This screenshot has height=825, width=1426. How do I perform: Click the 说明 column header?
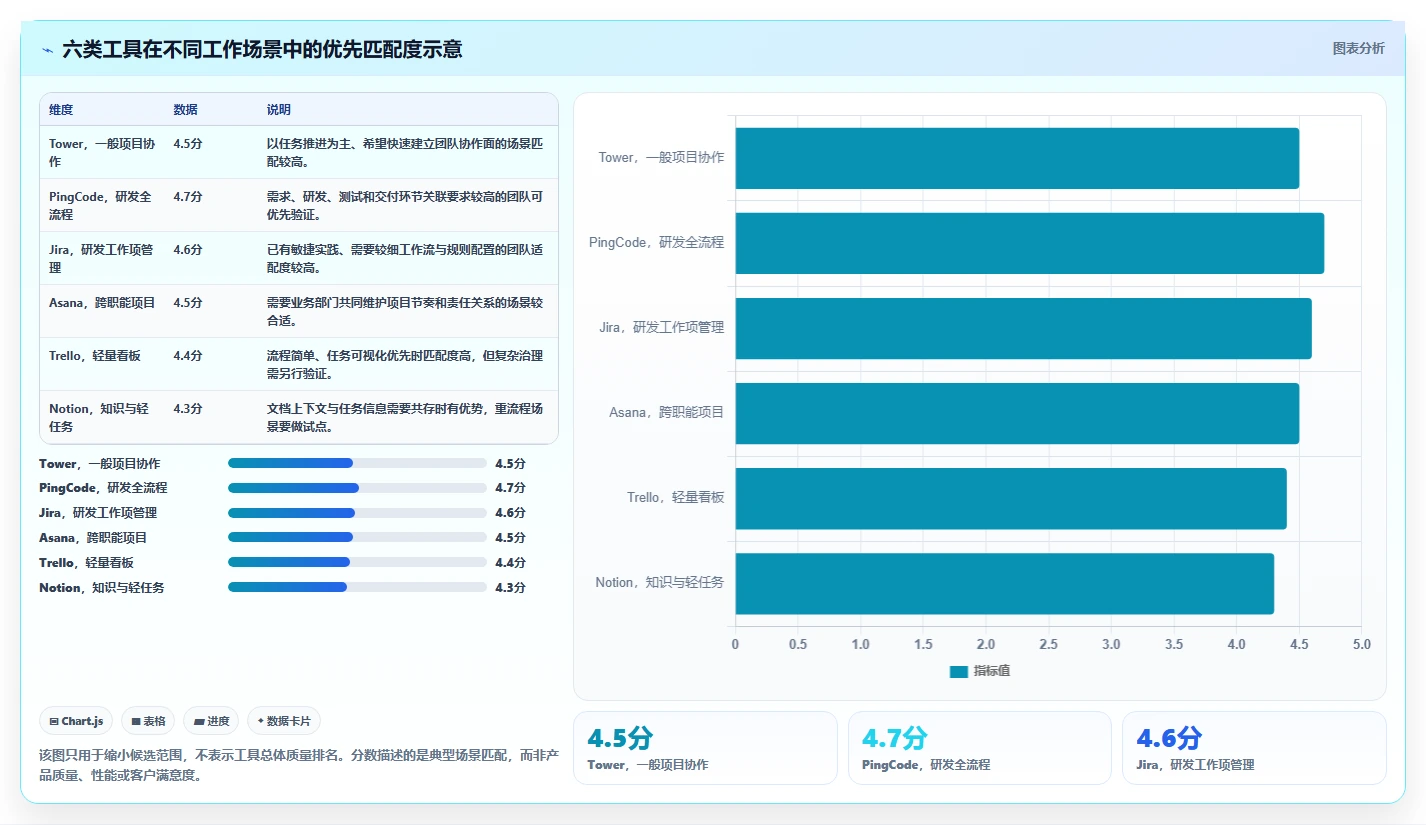click(279, 109)
